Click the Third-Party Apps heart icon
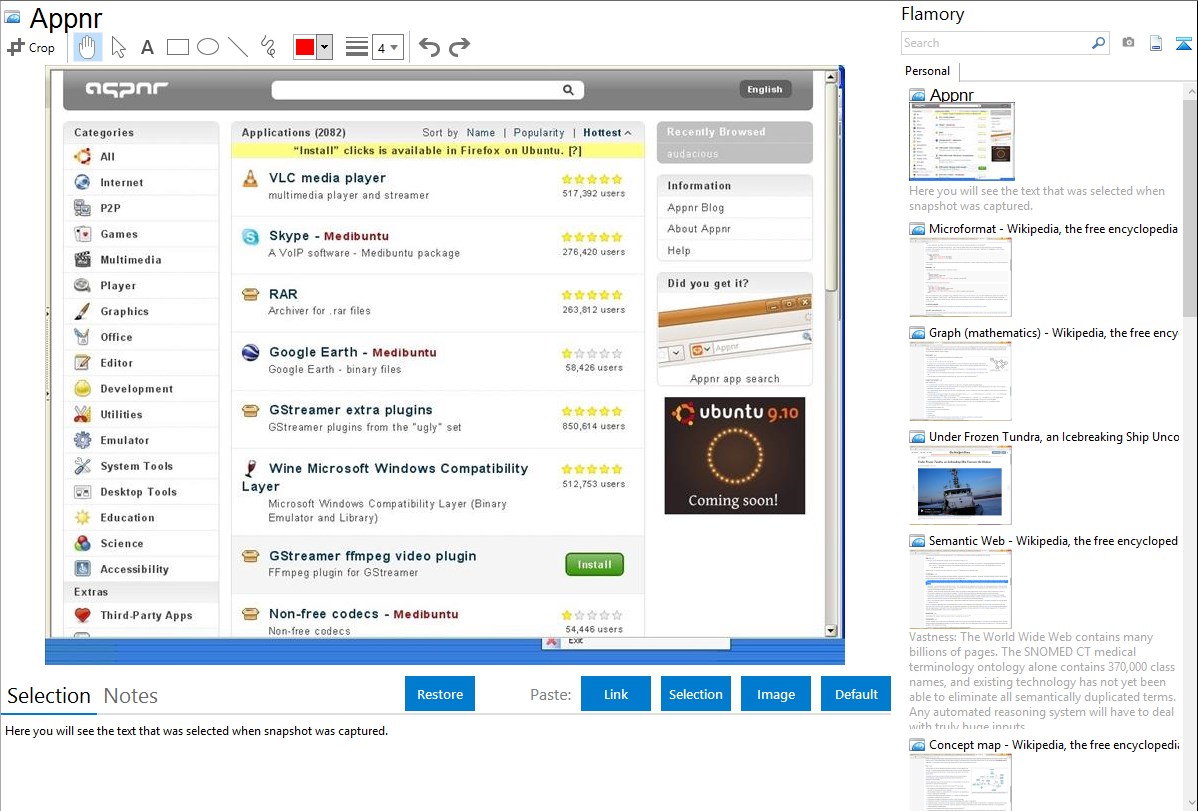 click(x=83, y=615)
